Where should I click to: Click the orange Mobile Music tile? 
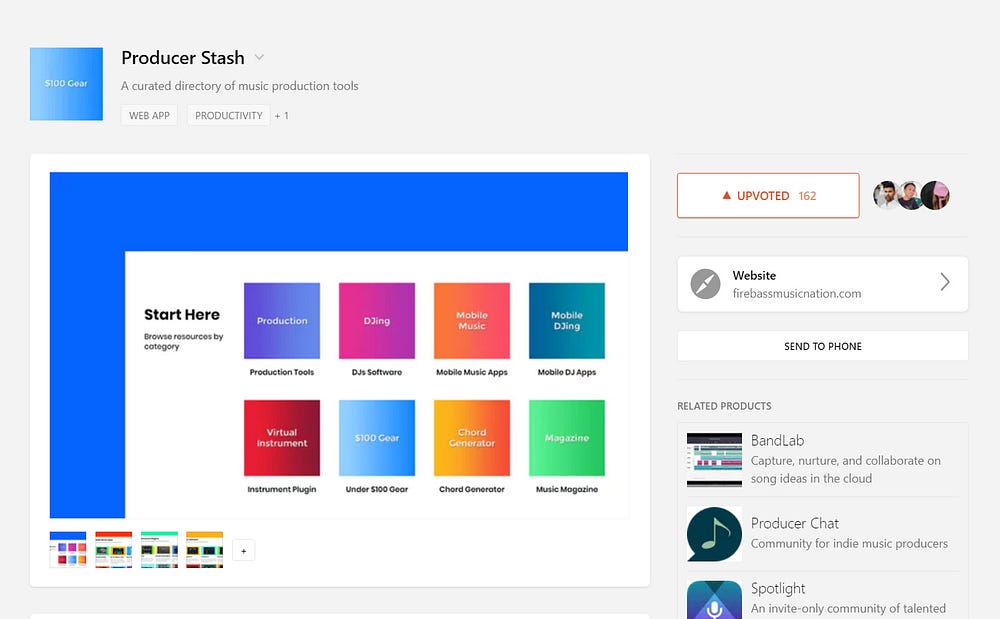[472, 321]
